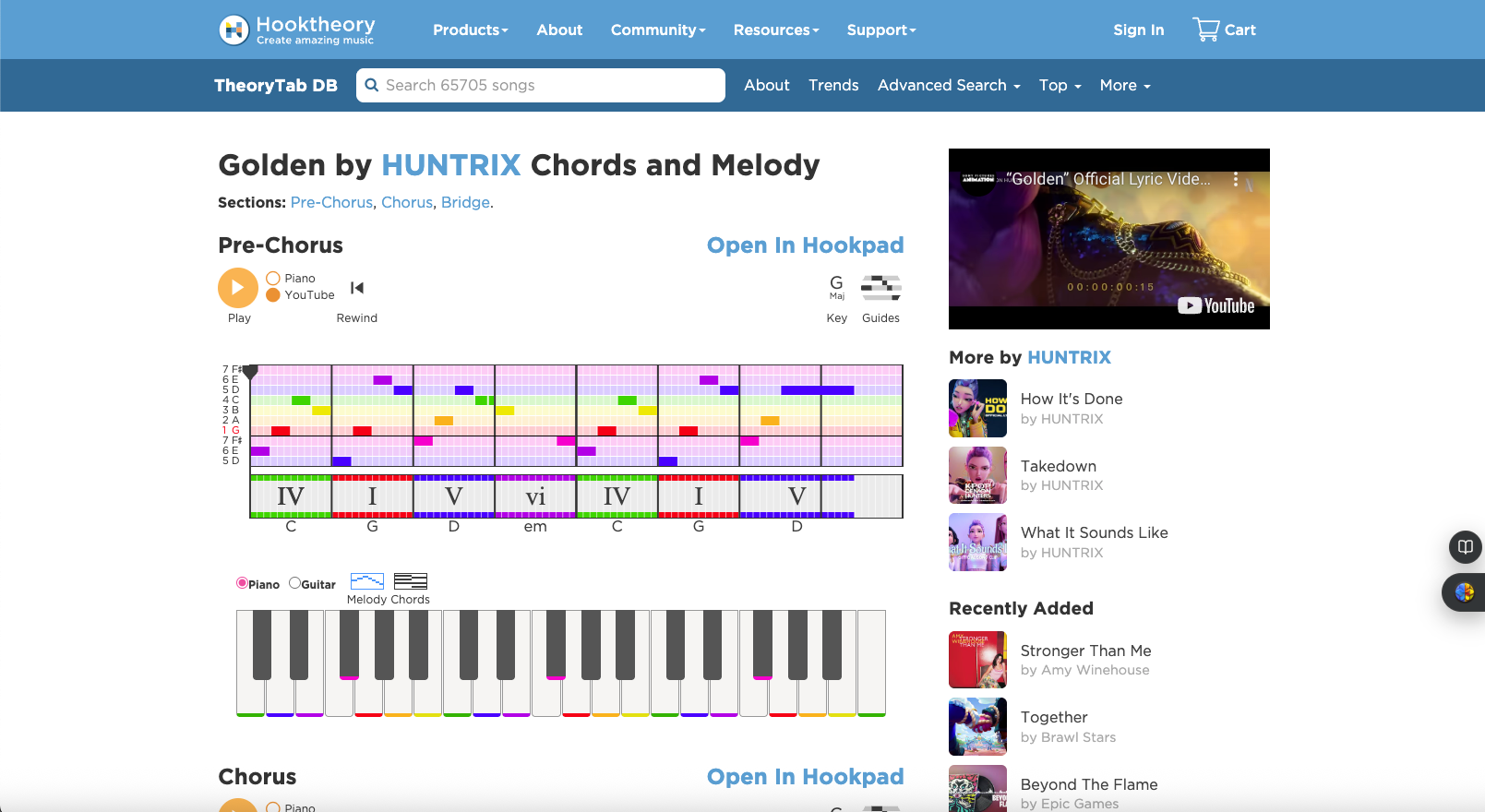This screenshot has height=812, width=1485.
Task: Expand the Products dropdown menu
Action: click(x=471, y=30)
